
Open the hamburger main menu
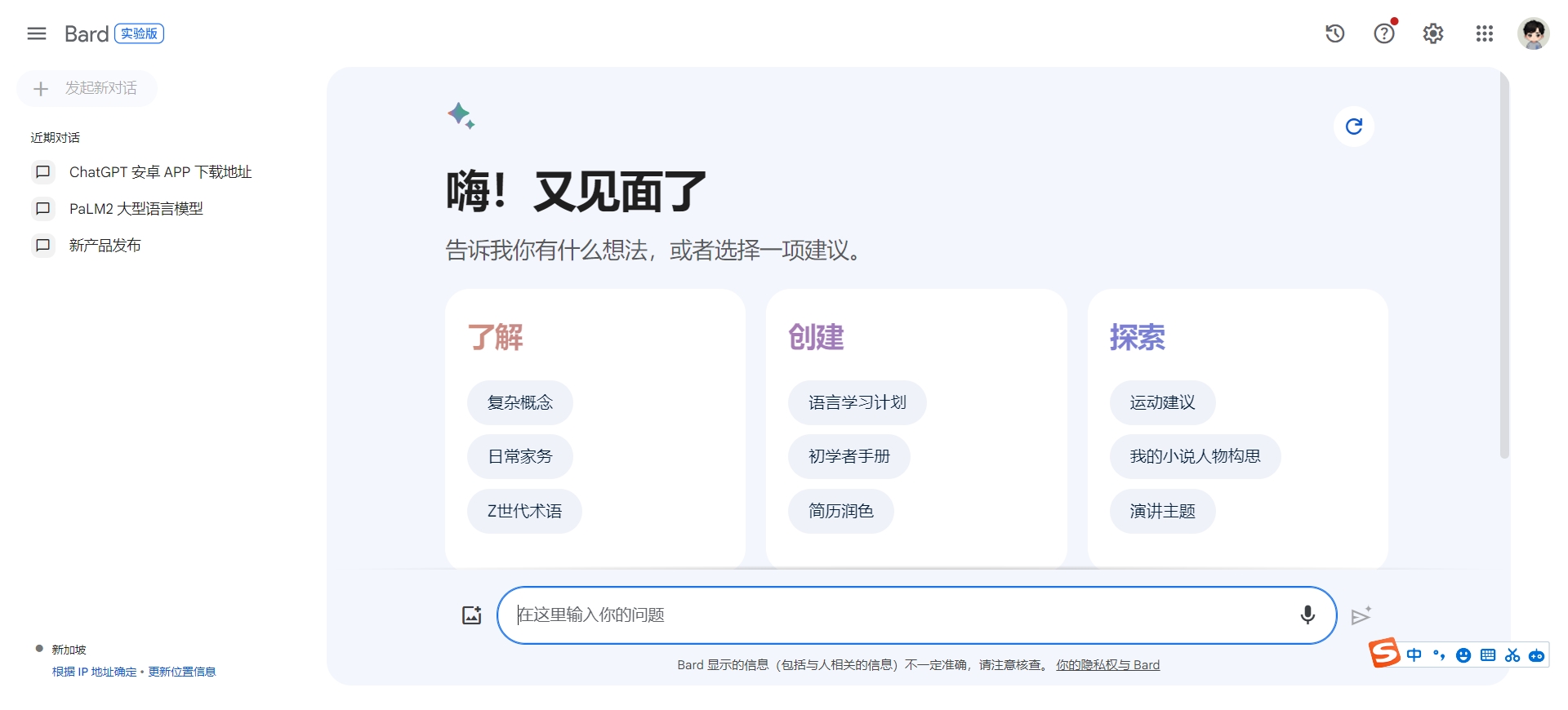(x=37, y=33)
